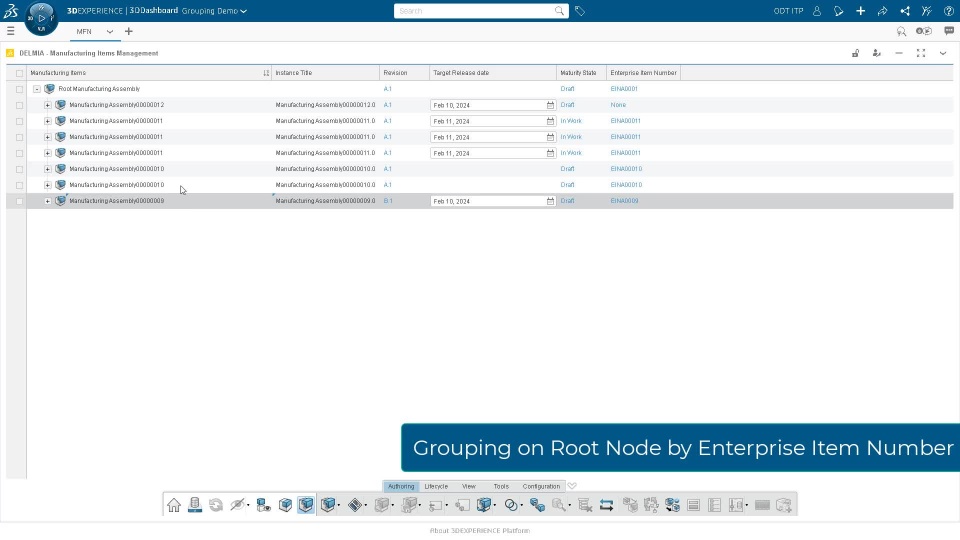Click the highlighted manufacturing assembly cube icon

[306, 504]
